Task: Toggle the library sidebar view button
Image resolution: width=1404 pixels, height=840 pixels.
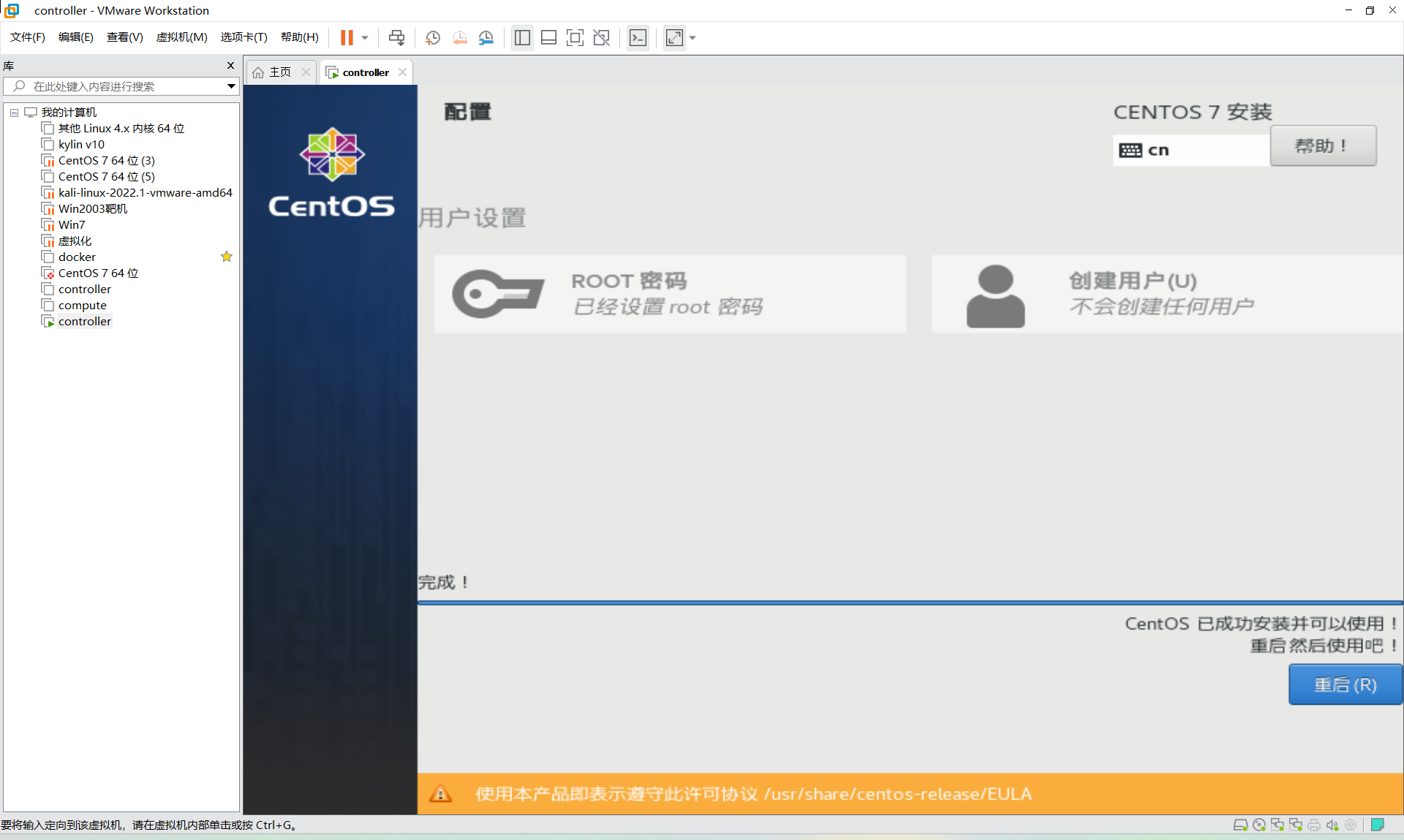Action: (522, 38)
